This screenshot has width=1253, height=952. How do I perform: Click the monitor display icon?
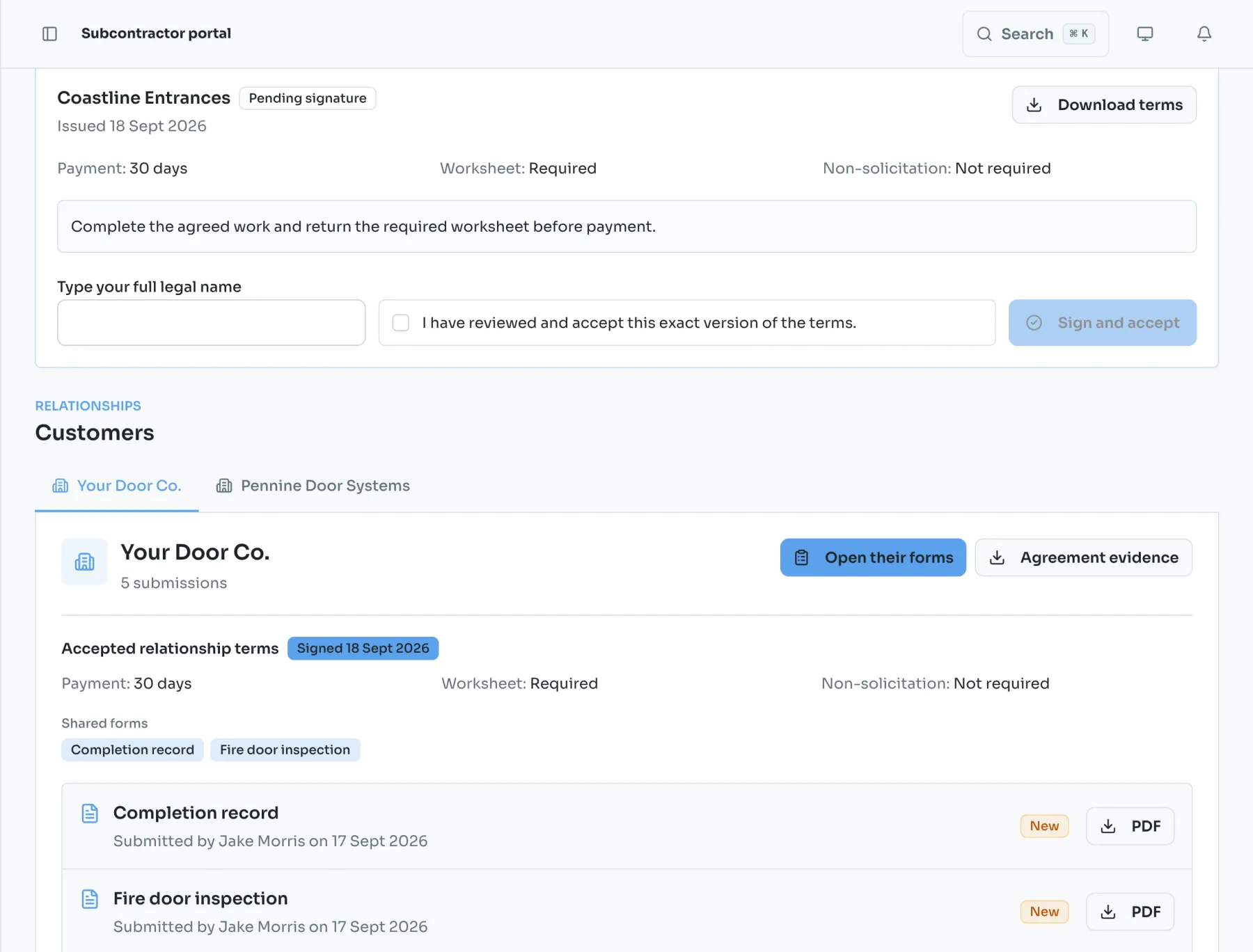(x=1145, y=33)
